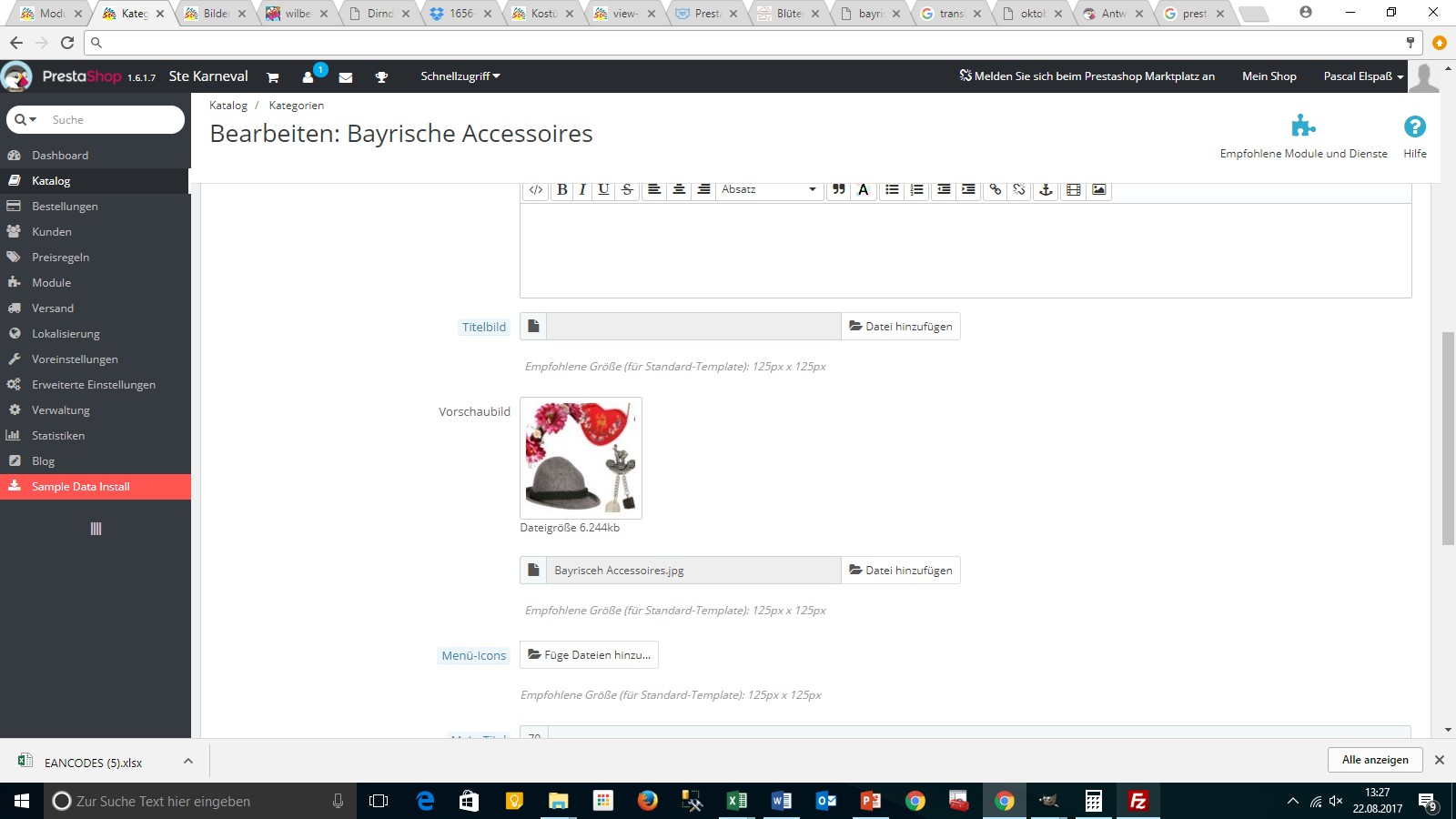Screen dimensions: 1456x819
Task: Open Mein Shop link in header
Action: click(1269, 76)
